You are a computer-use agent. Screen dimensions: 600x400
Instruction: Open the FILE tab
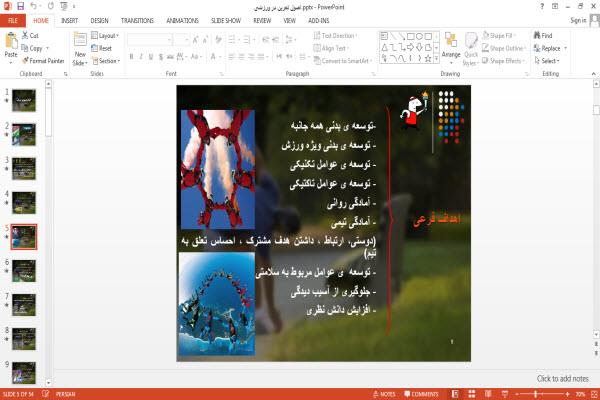click(x=13, y=21)
